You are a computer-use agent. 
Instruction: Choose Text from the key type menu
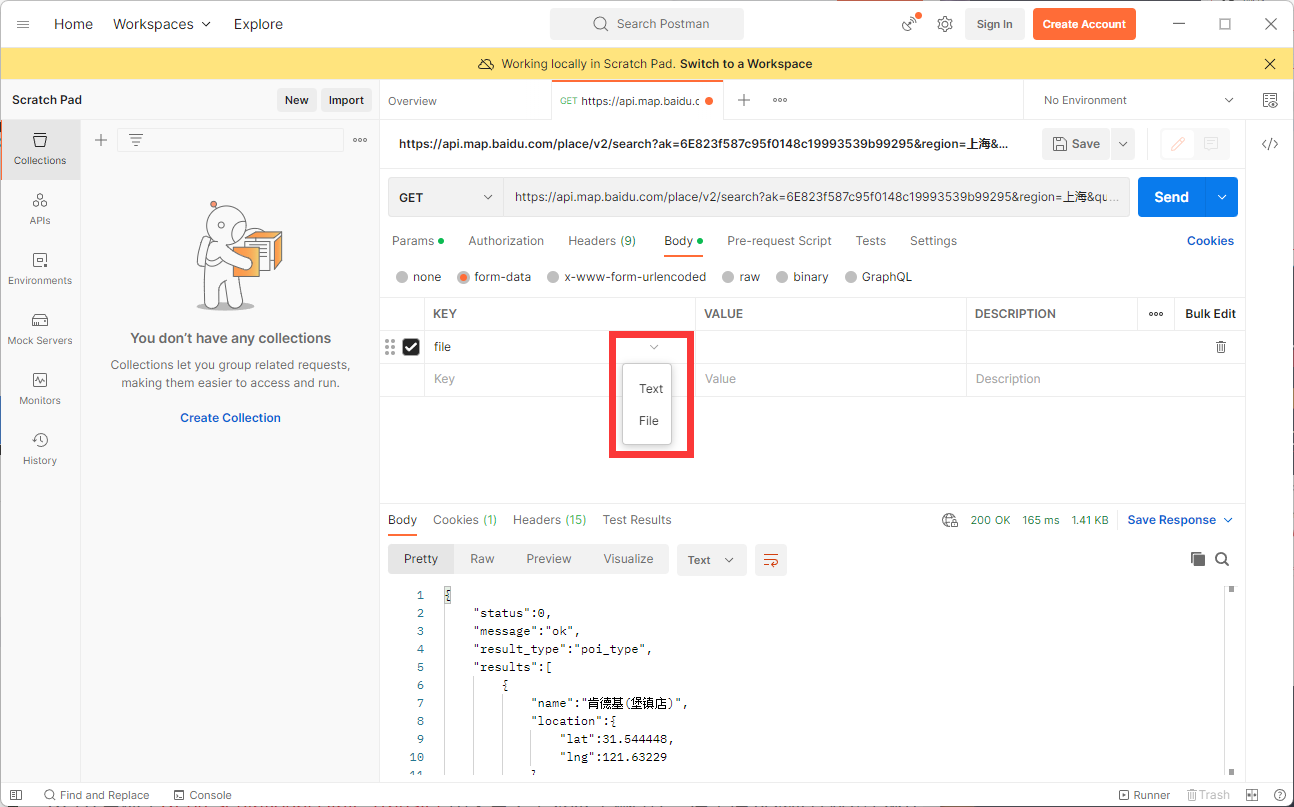[651, 389]
